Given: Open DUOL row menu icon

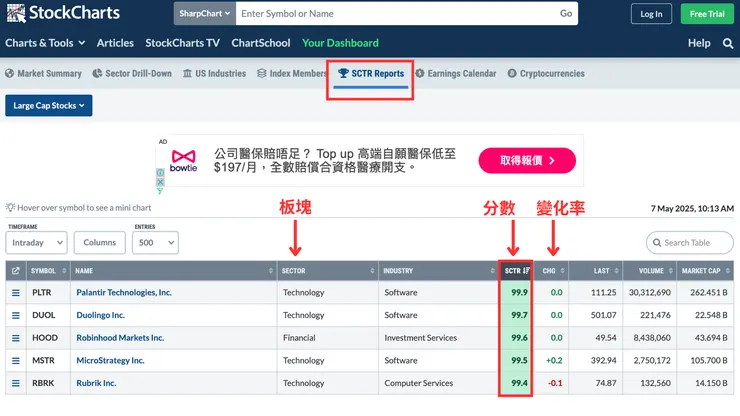Looking at the screenshot, I should [16, 315].
